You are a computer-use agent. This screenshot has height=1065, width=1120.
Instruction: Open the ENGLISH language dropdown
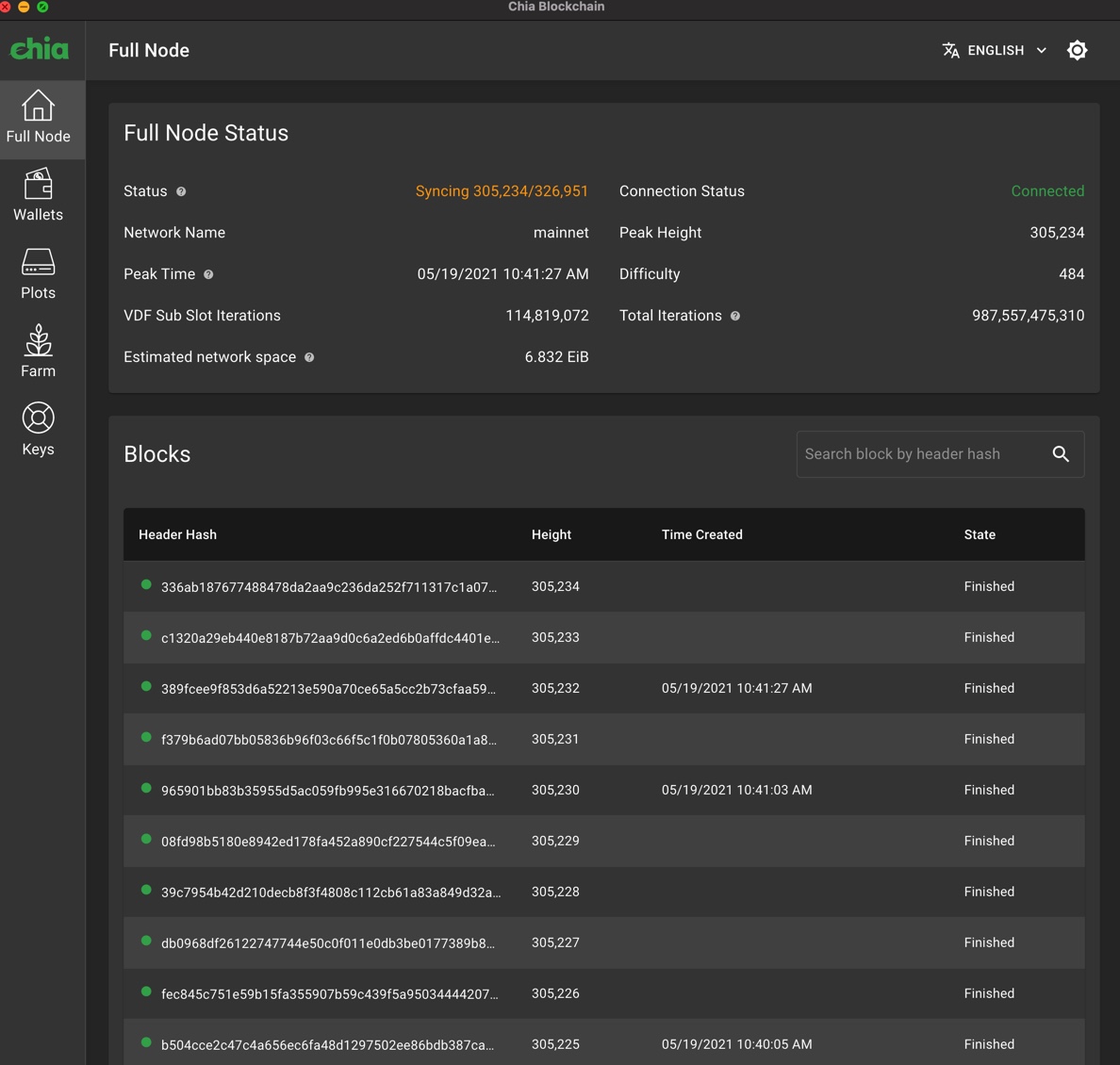click(995, 50)
